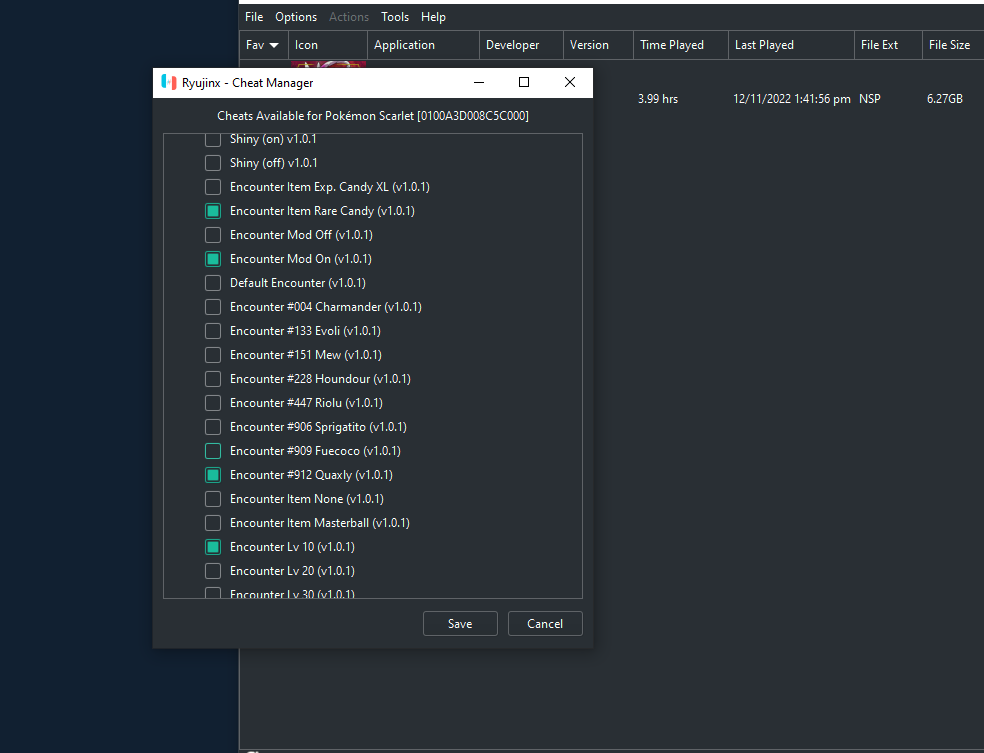Click the 3.99 hrs time played cell

(x=658, y=99)
